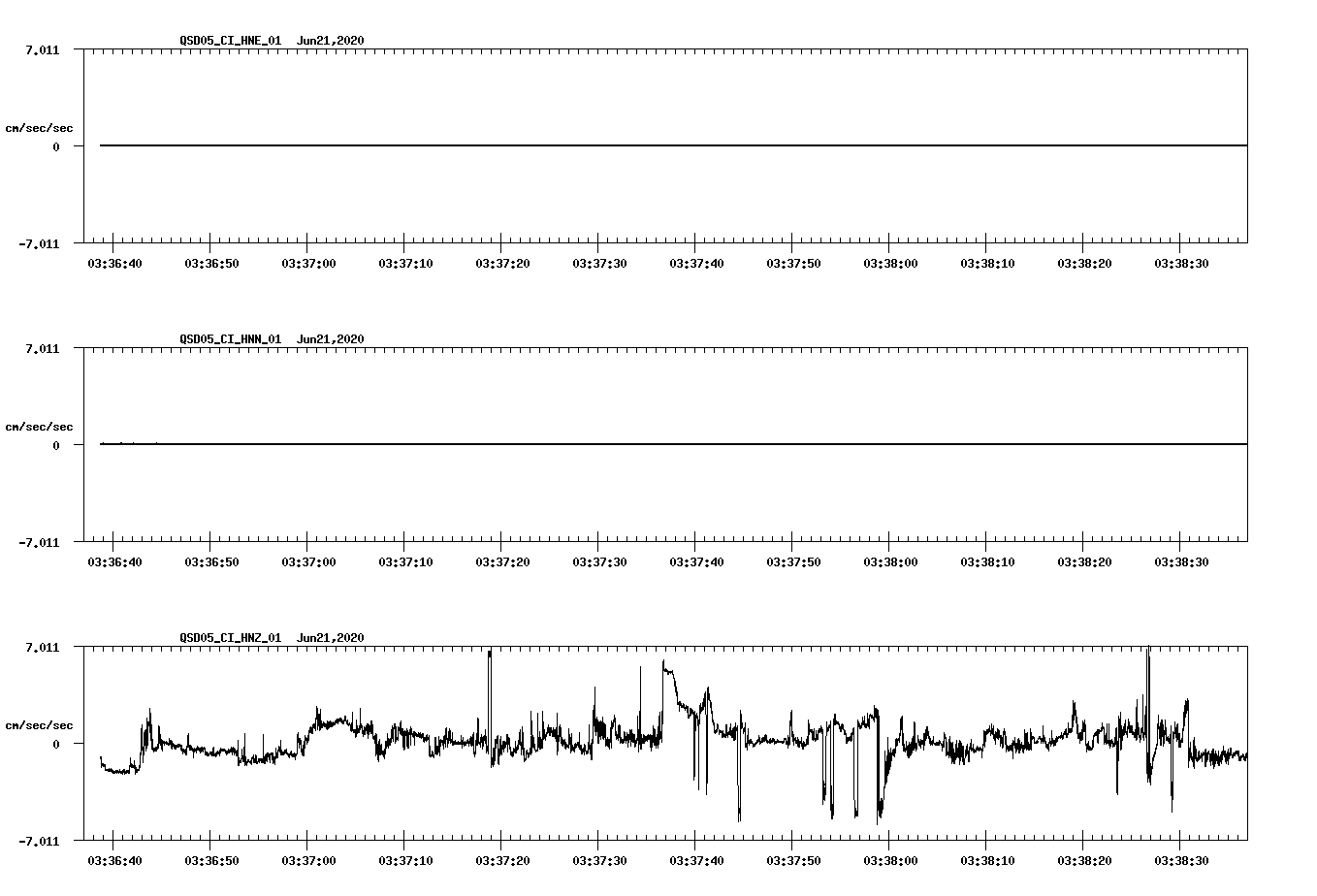Select the 03:37:00 tick label under HNN plot
The image size is (1317, 896).
point(308,561)
